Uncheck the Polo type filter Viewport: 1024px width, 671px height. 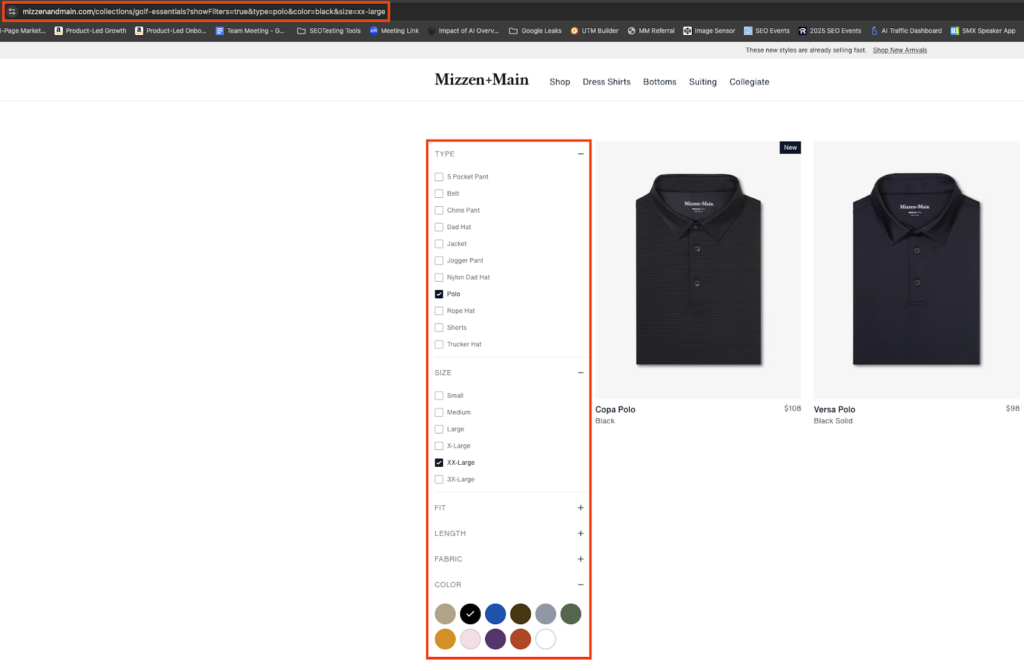[439, 294]
